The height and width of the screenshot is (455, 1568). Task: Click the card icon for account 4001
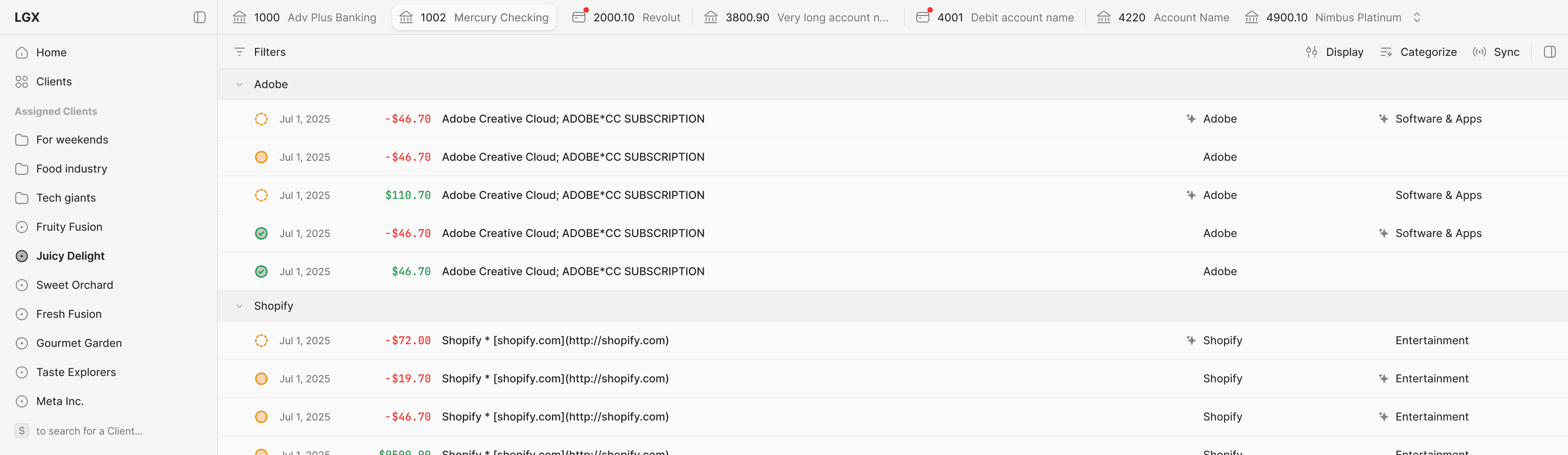click(923, 17)
